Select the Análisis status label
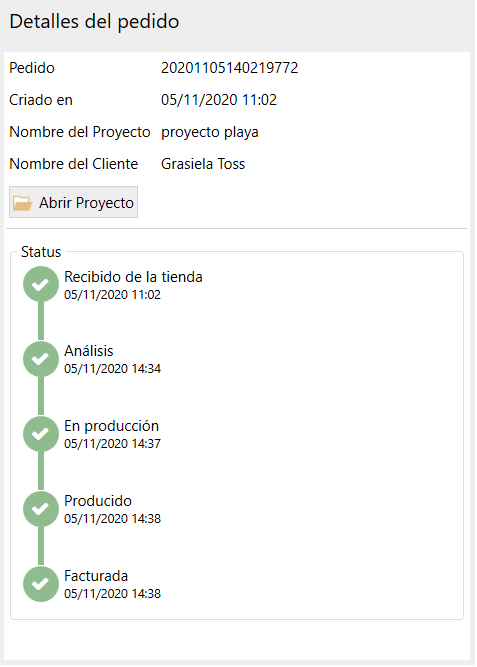The height and width of the screenshot is (667, 477). pyautogui.click(x=89, y=351)
